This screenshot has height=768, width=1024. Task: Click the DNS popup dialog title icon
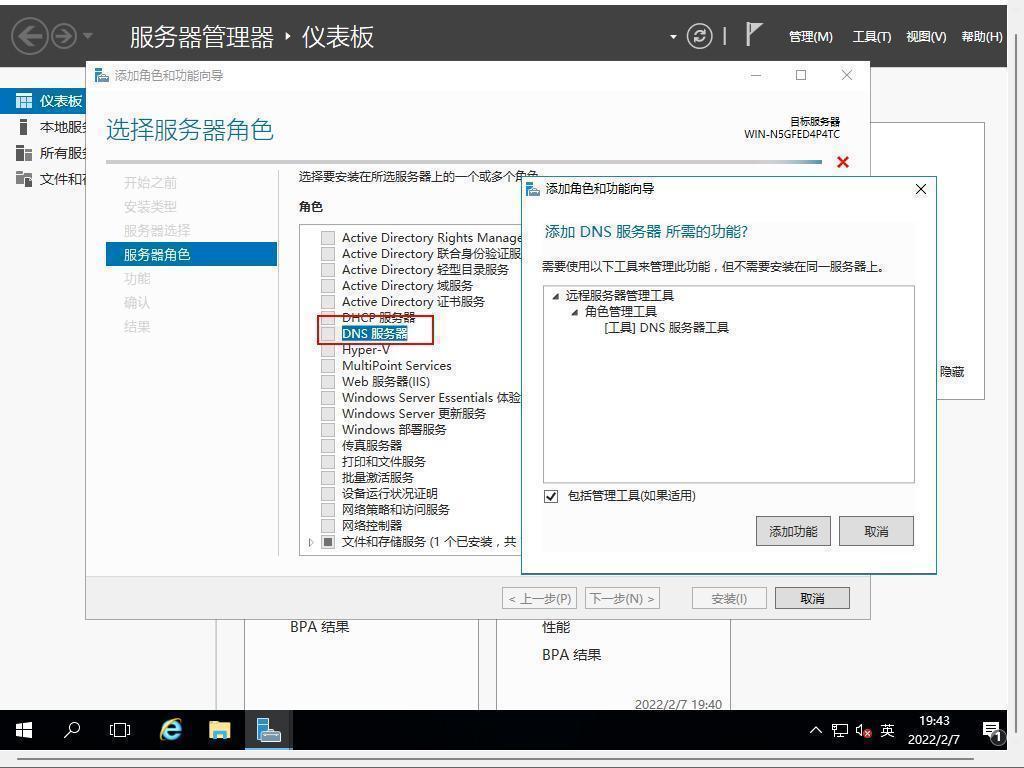coord(533,189)
